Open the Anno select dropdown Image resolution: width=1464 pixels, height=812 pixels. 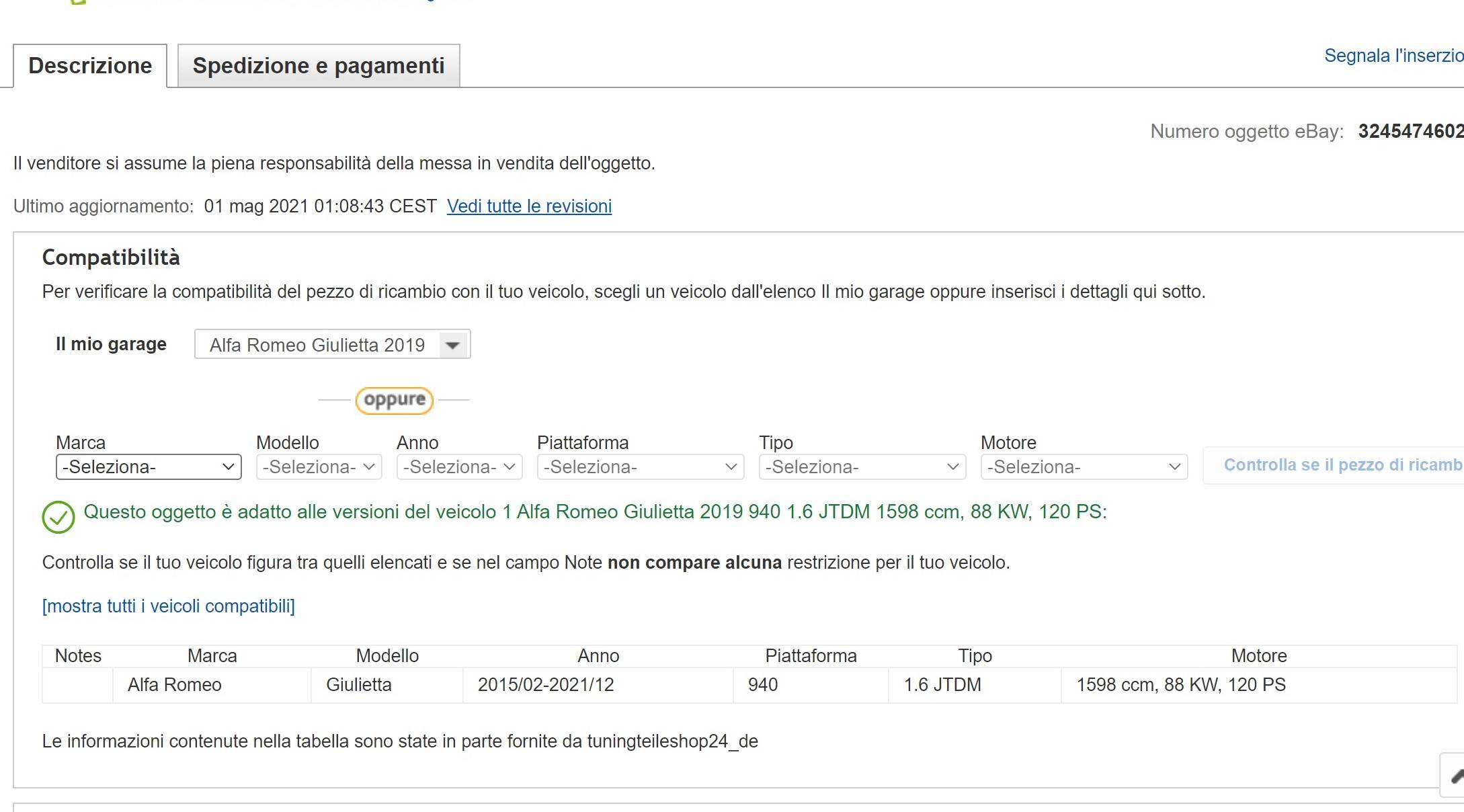459,466
